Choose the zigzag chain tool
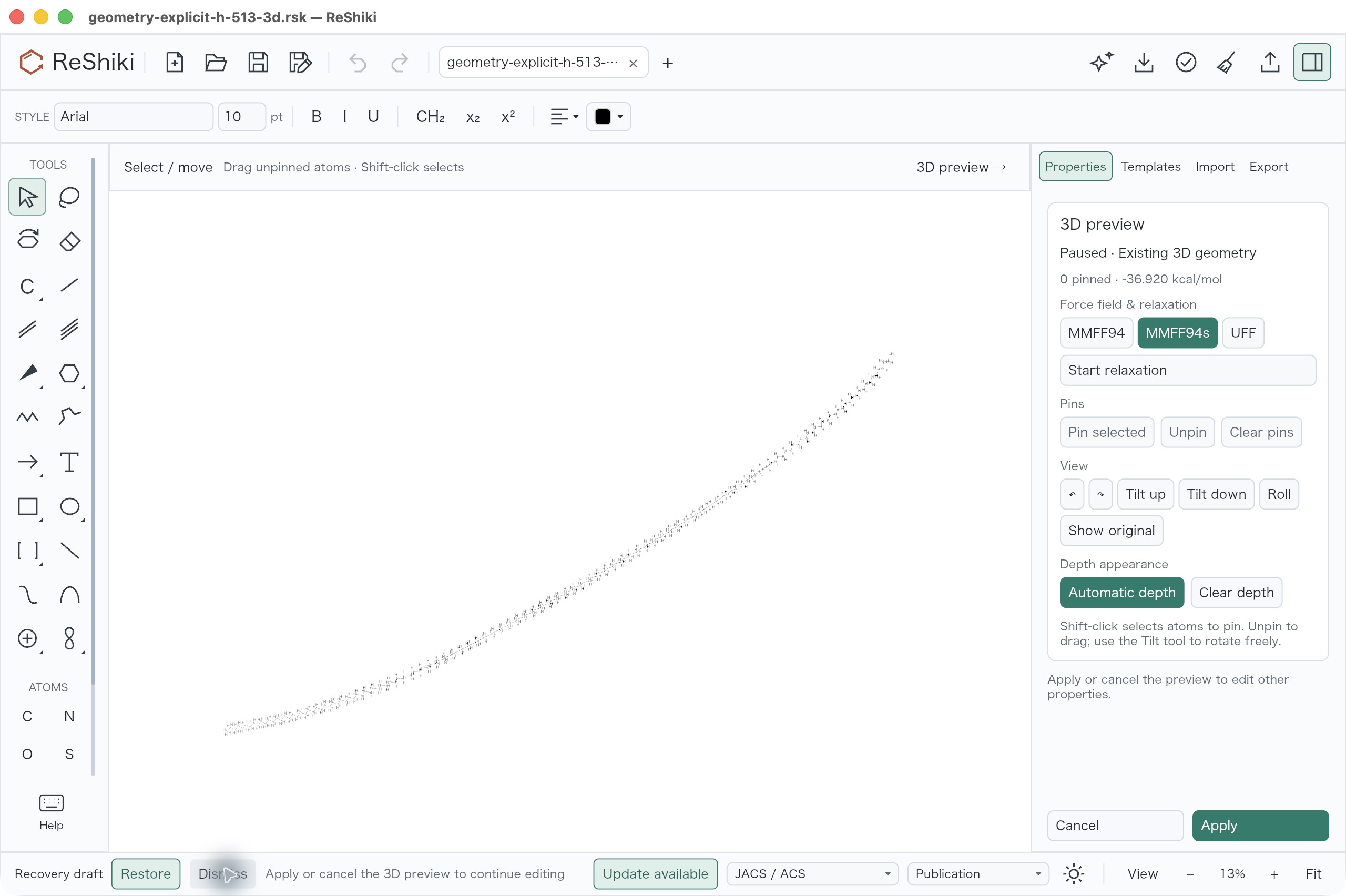1346x896 pixels. coord(27,417)
